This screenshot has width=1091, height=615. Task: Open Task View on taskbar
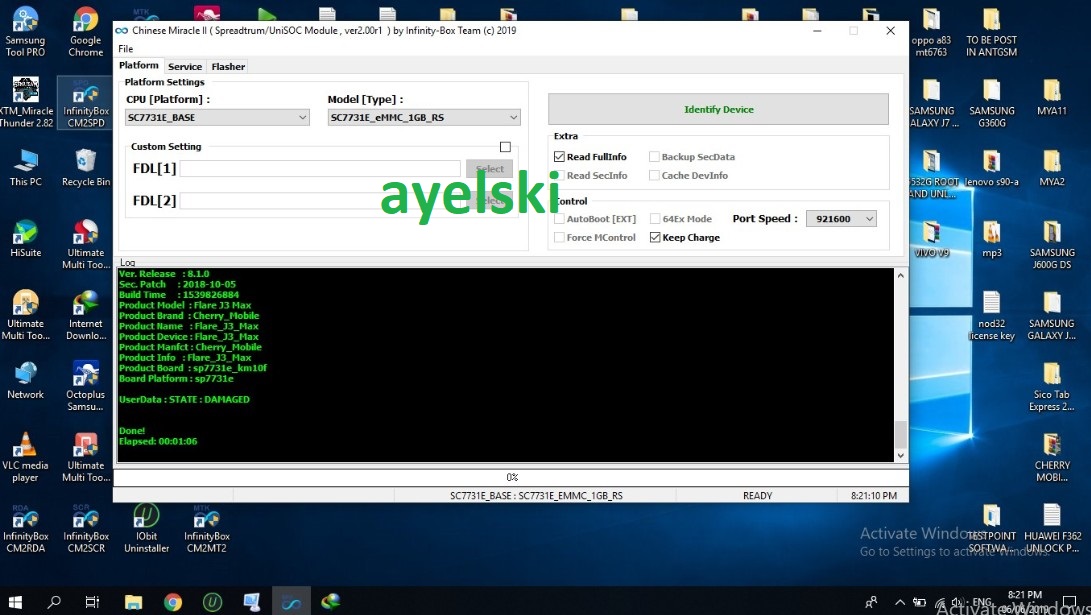[x=92, y=601]
